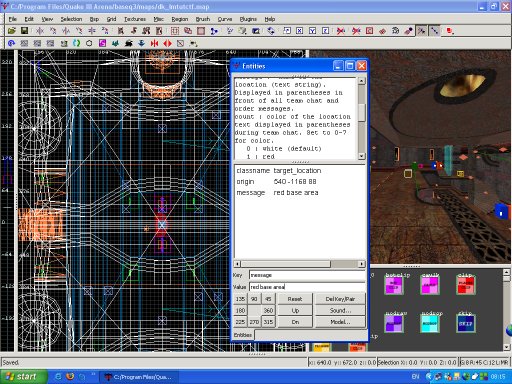This screenshot has width=512, height=384.
Task: Set angle with the 270 button
Action: pos(254,322)
